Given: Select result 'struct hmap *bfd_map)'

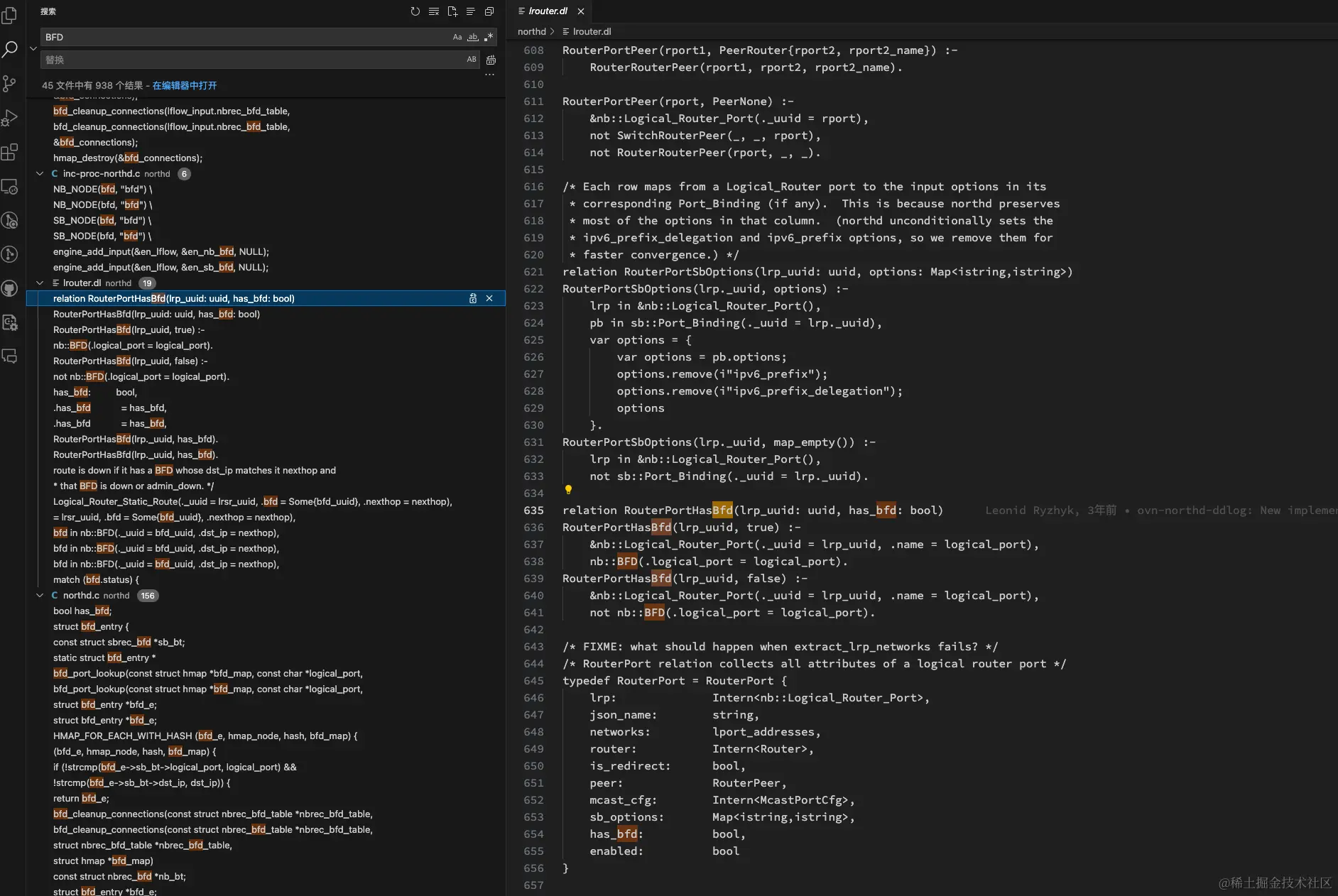Looking at the screenshot, I should point(103,861).
